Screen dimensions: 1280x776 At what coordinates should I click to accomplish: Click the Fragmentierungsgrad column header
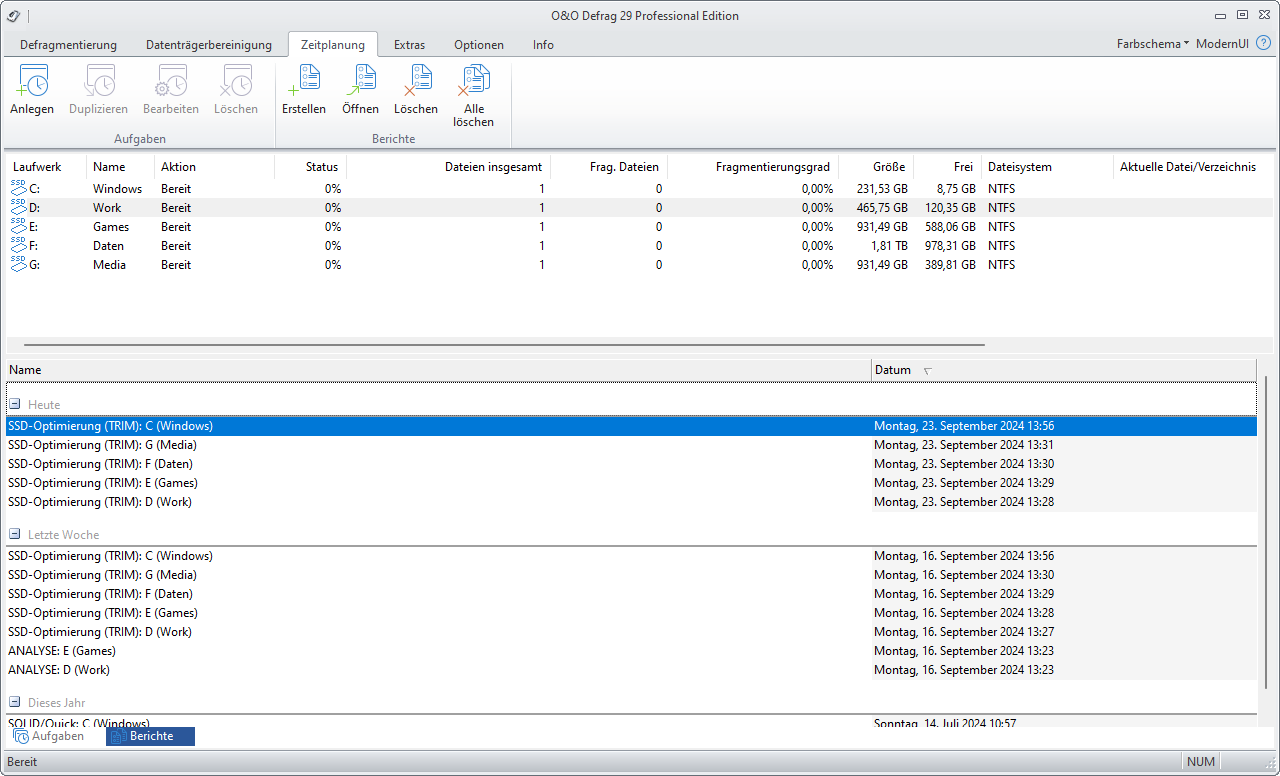[x=753, y=167]
